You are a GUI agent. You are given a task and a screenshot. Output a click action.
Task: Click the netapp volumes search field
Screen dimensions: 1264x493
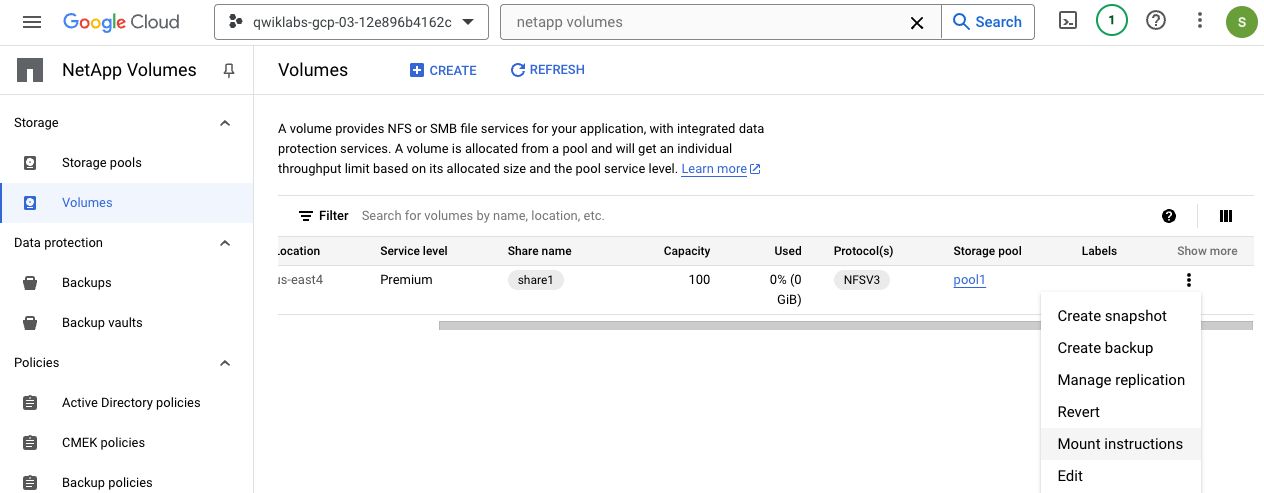tap(705, 22)
